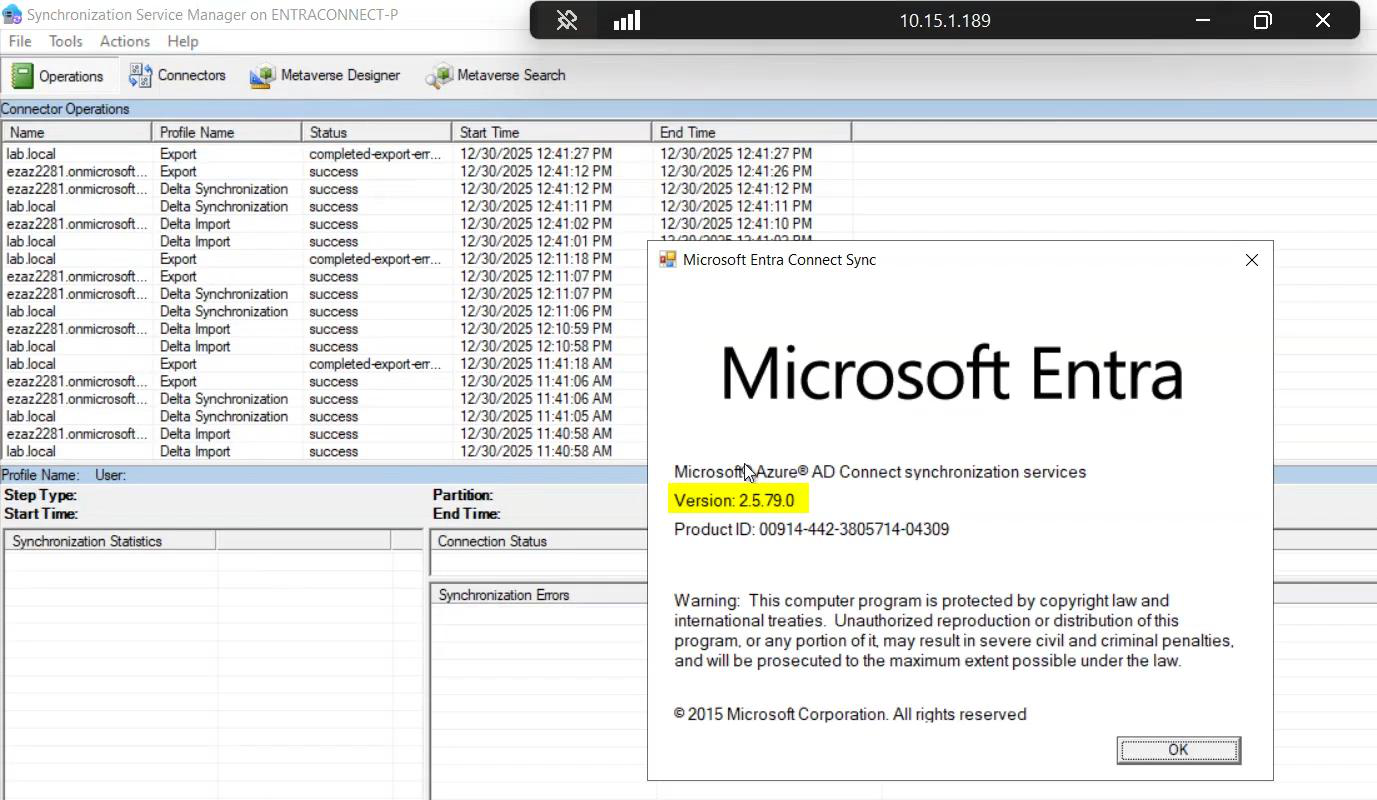Select lab.local Delta Import row at 12:41:01 PM
Image resolution: width=1377 pixels, height=800 pixels.
(x=324, y=242)
